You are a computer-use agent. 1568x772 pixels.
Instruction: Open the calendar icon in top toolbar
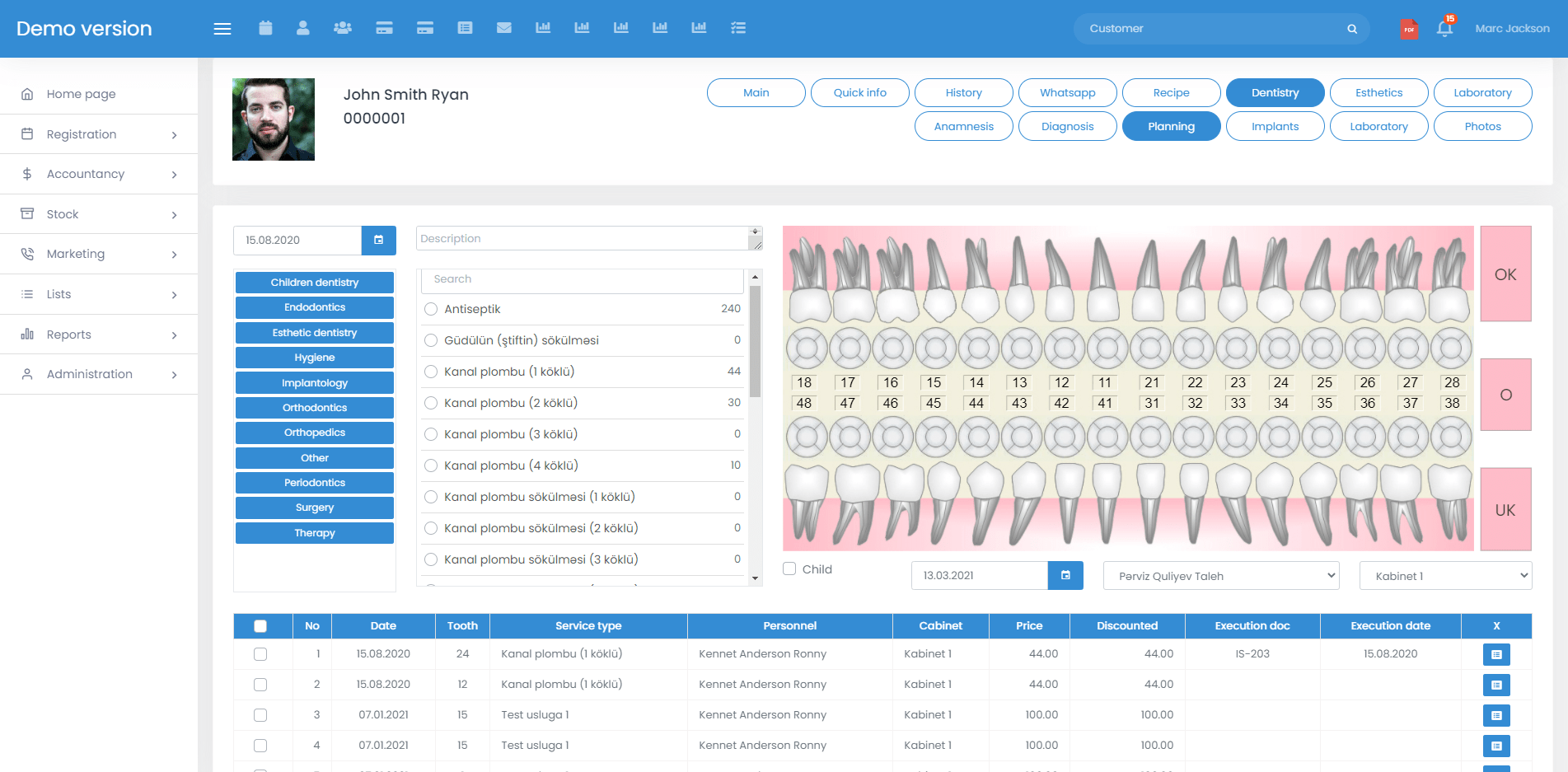click(265, 28)
